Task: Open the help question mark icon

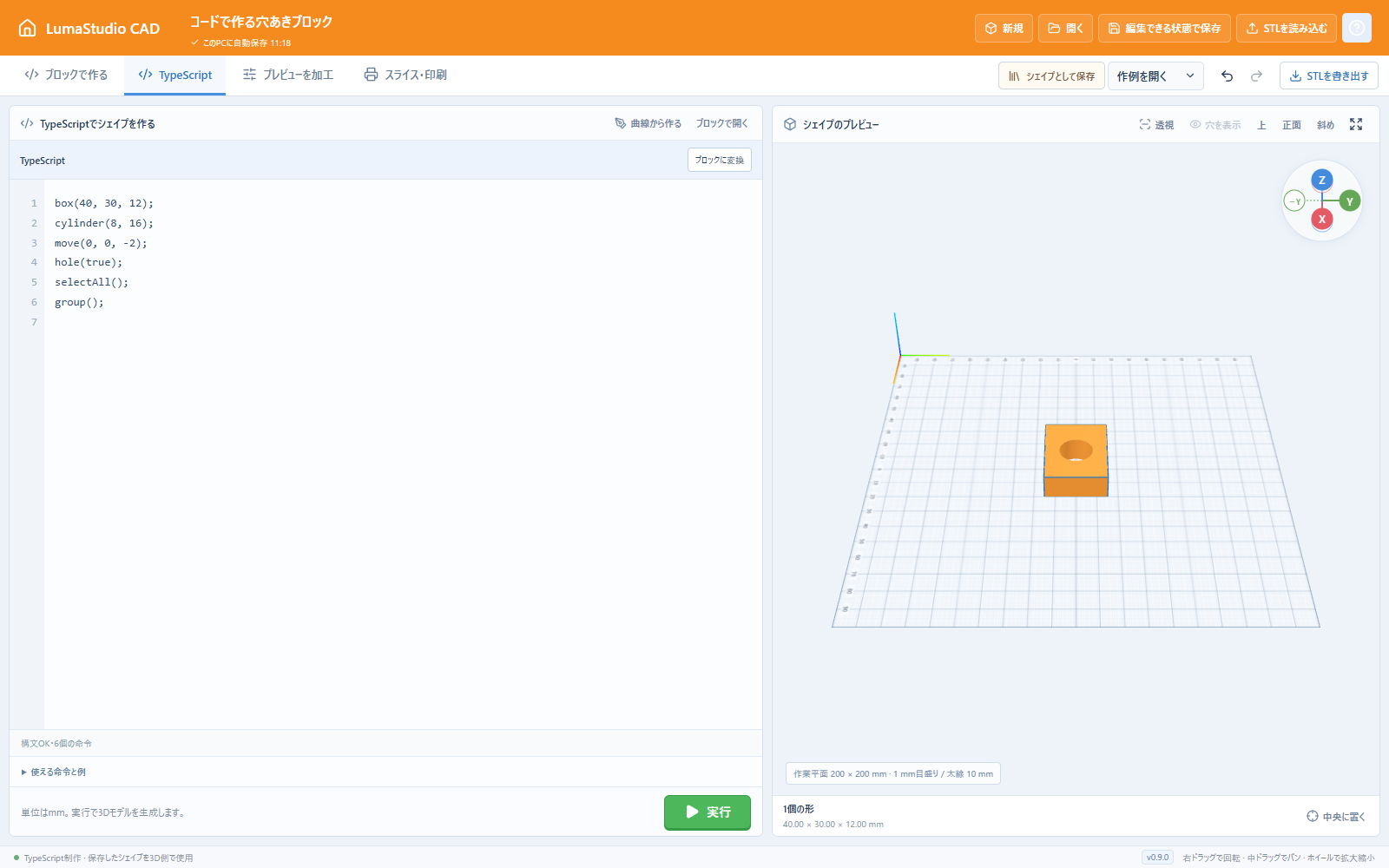Action: [1357, 28]
